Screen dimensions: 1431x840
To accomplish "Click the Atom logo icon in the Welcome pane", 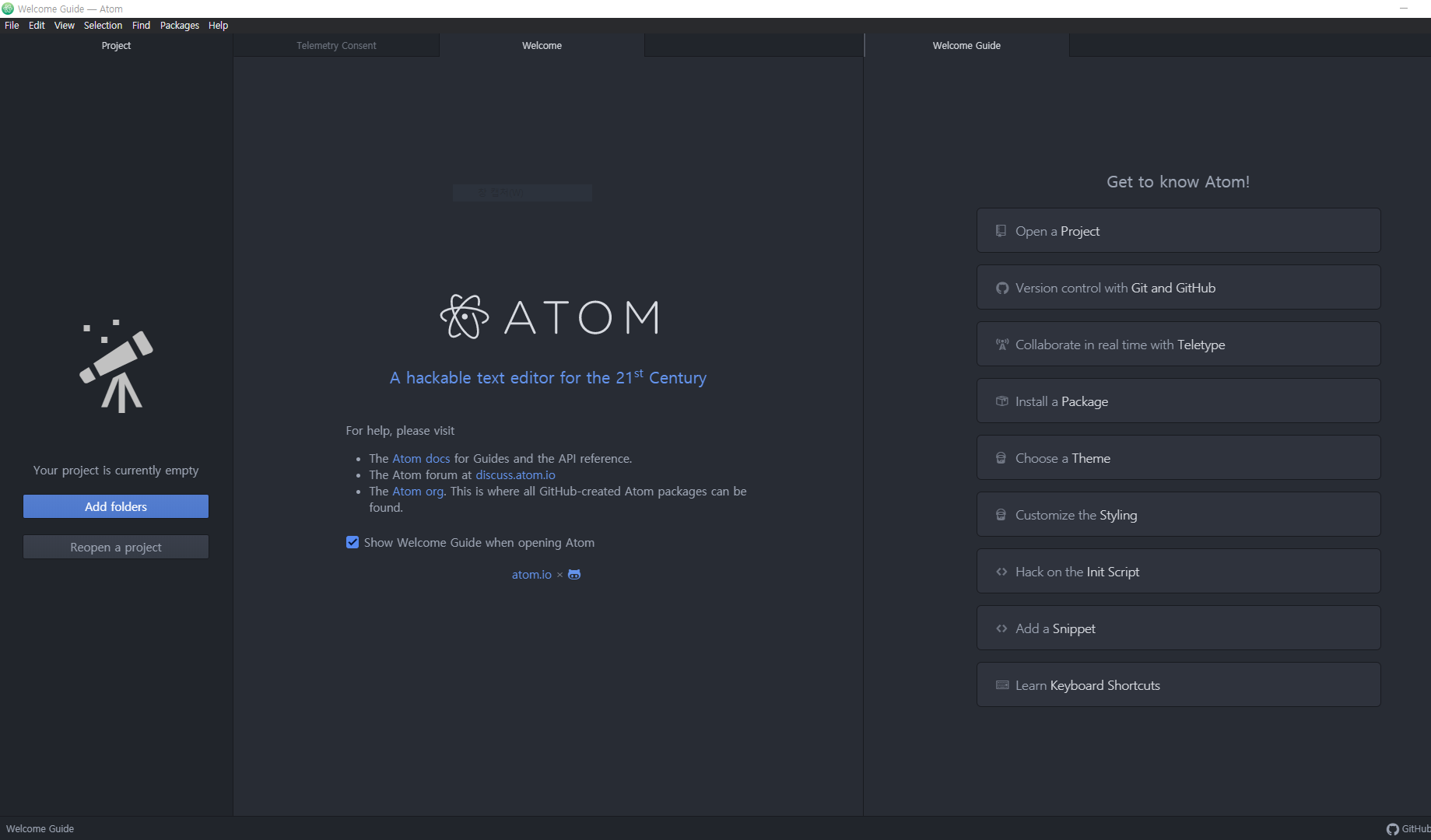I will (x=465, y=317).
